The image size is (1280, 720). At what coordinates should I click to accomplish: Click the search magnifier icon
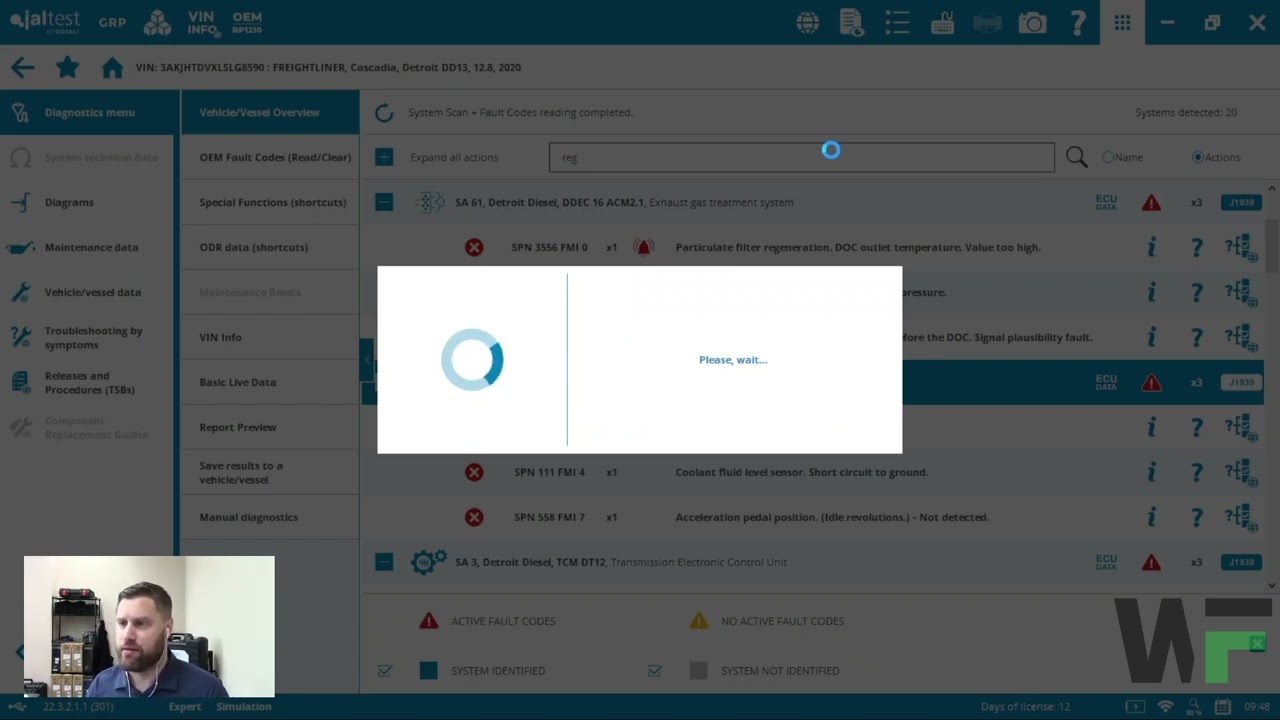[1076, 157]
